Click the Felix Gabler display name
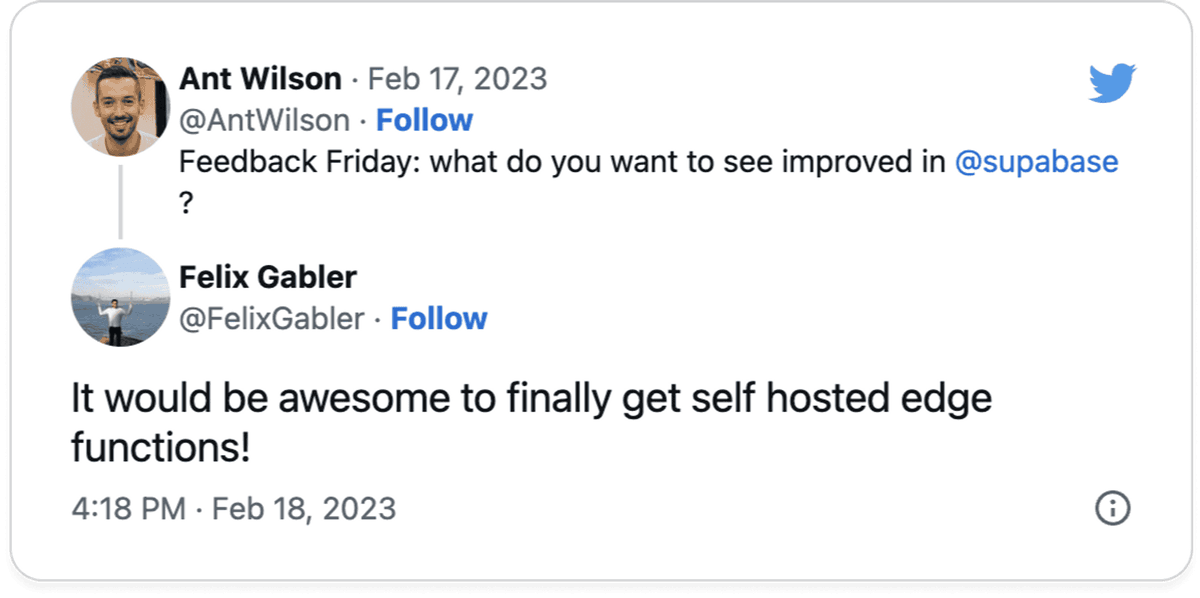The height and width of the screenshot is (598, 1200). 268,276
